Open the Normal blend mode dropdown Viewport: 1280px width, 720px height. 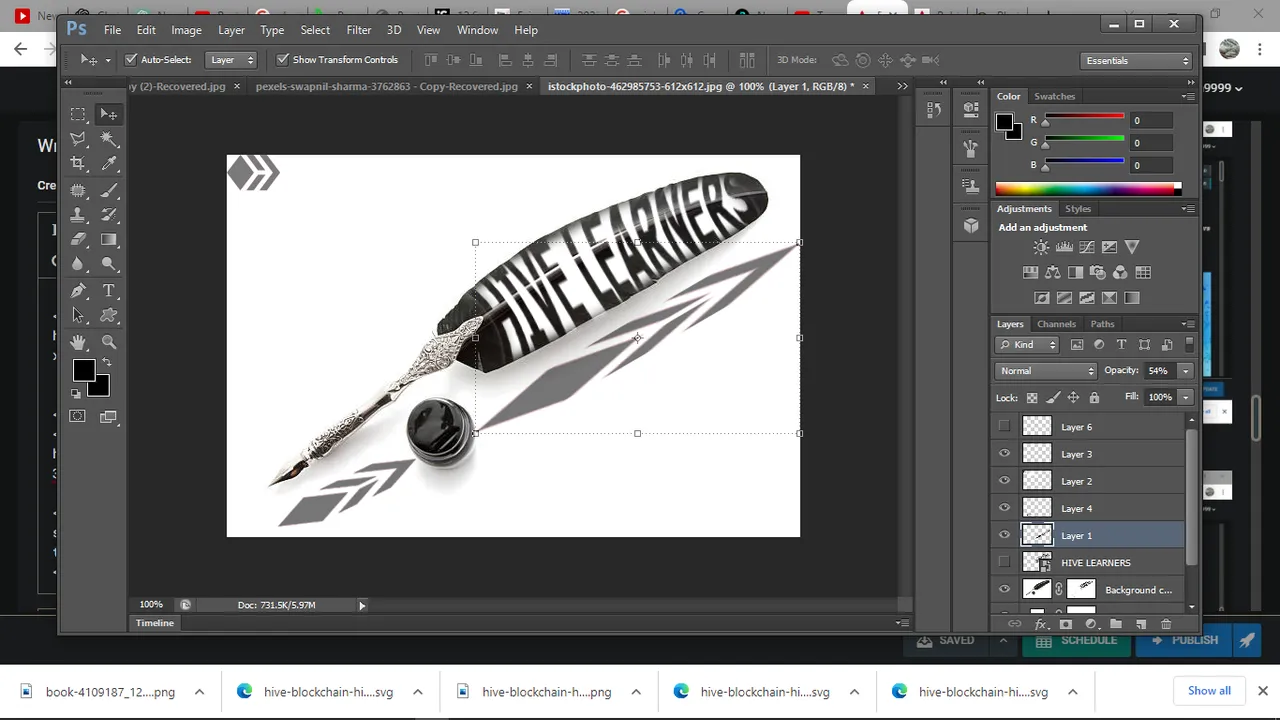coord(1046,371)
